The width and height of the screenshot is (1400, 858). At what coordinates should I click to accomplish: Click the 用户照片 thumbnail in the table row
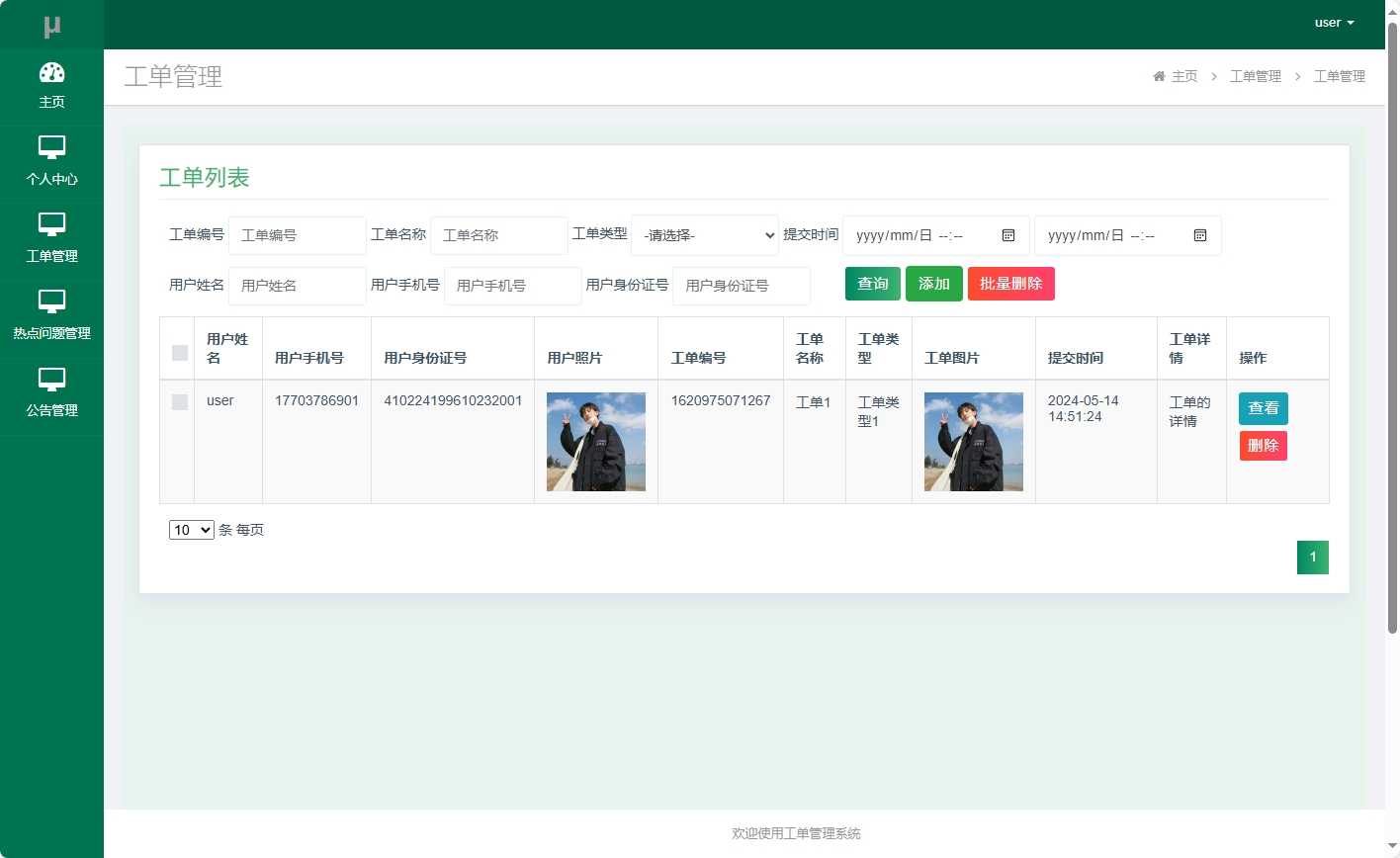(595, 441)
